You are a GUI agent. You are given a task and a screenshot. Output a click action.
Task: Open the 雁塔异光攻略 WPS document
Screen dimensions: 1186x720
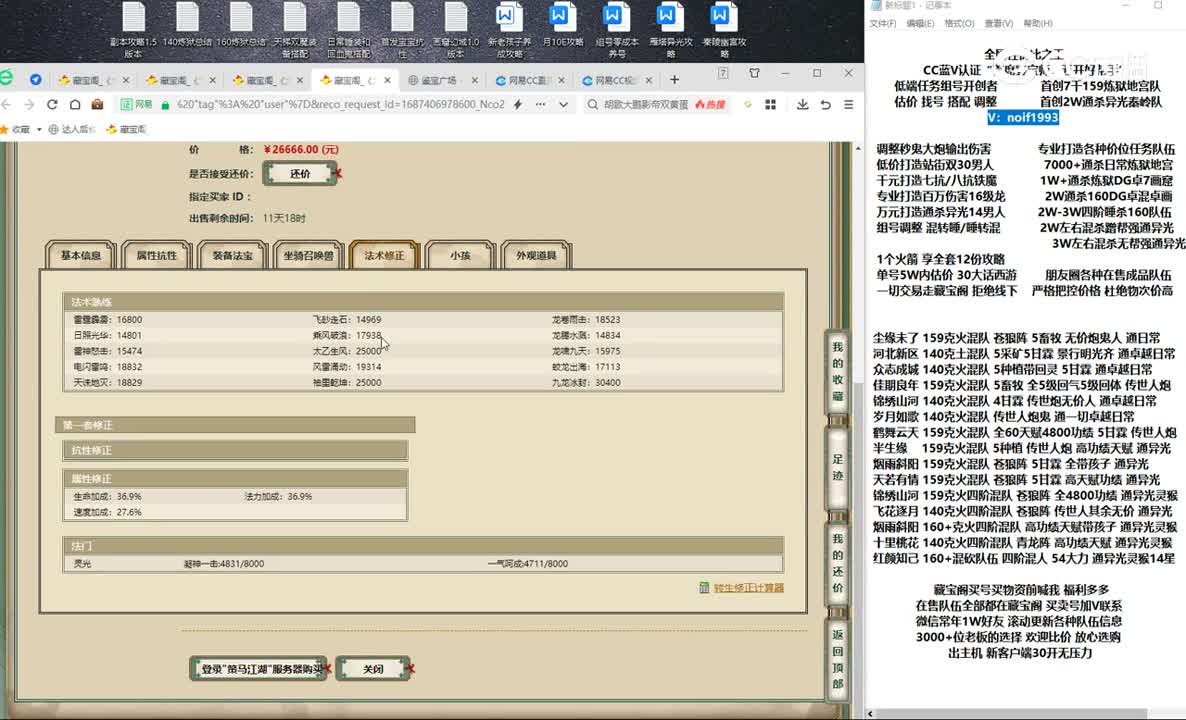click(671, 29)
